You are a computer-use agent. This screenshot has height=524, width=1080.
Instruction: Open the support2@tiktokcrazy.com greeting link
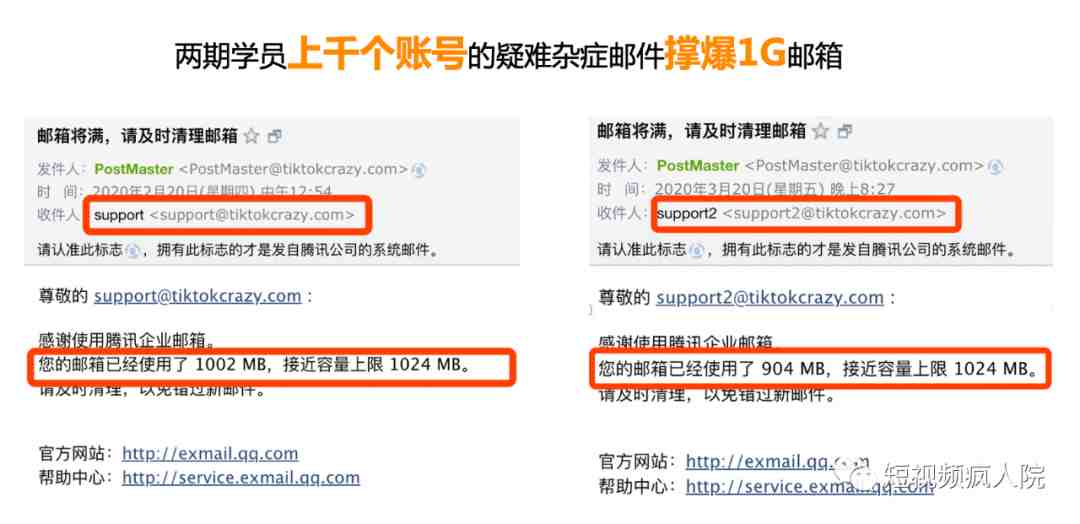pyautogui.click(x=769, y=297)
